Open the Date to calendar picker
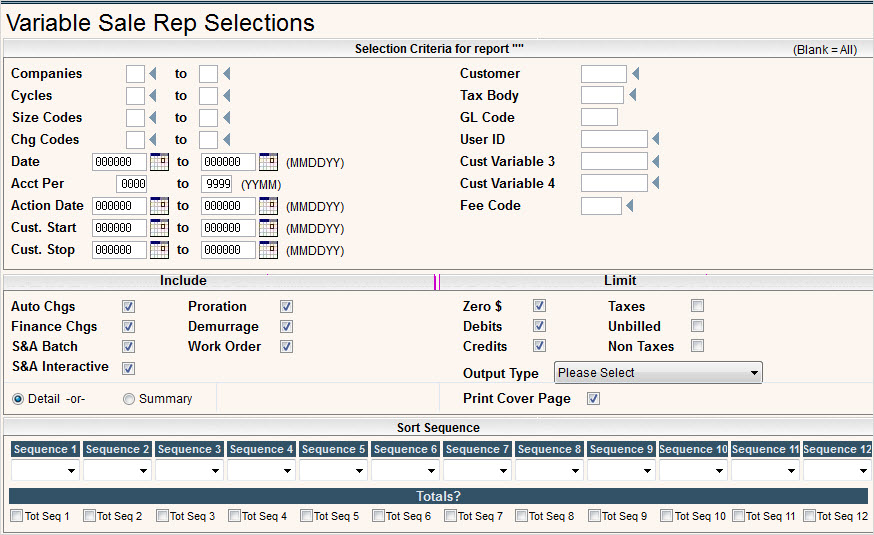 [268, 162]
